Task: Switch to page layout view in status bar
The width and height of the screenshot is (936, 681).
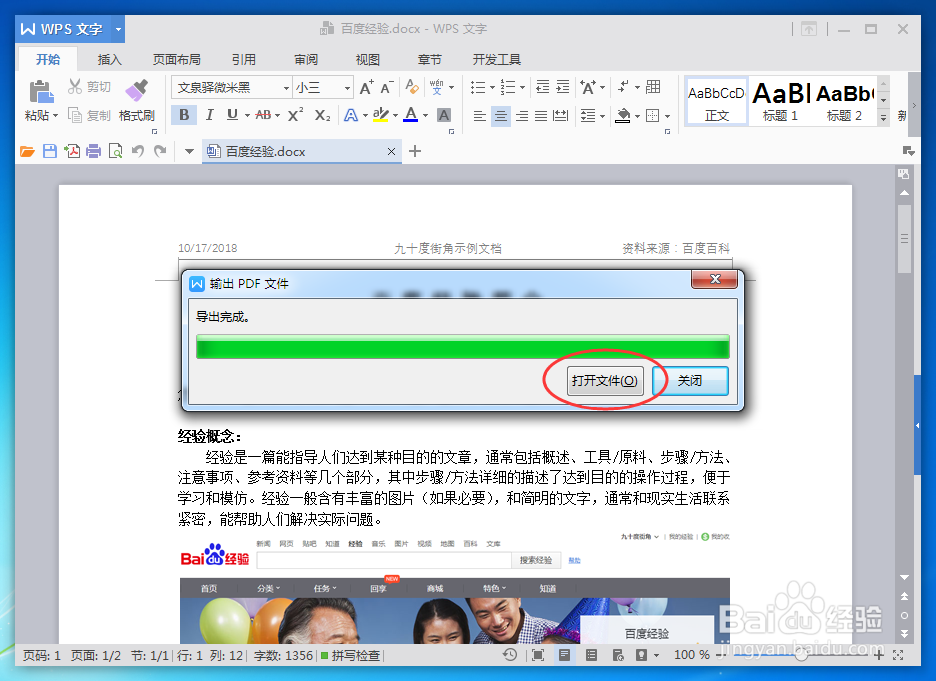Action: [x=564, y=655]
